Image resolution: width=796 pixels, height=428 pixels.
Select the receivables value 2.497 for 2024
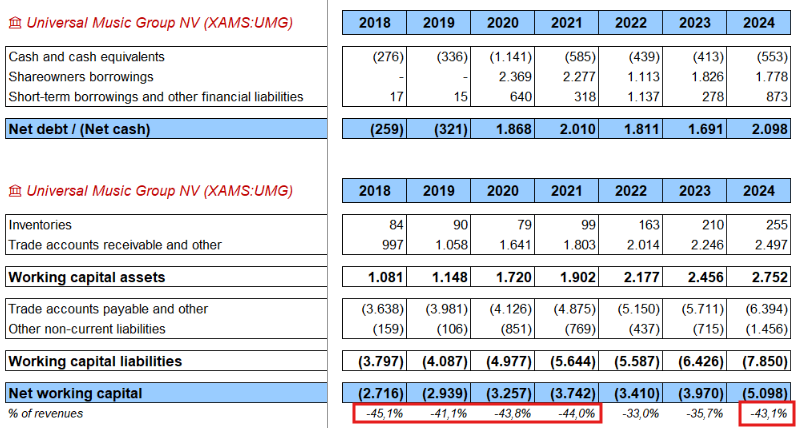click(x=770, y=245)
